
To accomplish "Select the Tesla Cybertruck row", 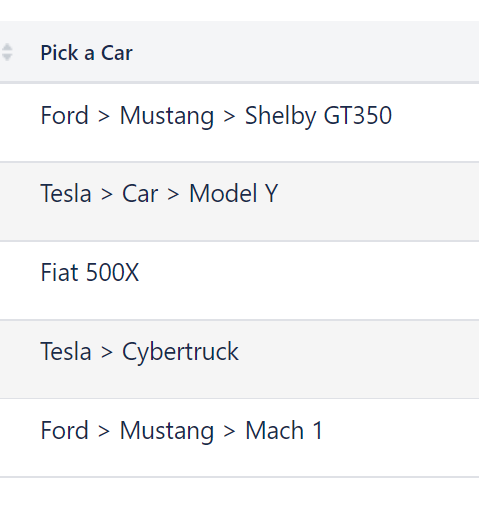I will pos(239,359).
